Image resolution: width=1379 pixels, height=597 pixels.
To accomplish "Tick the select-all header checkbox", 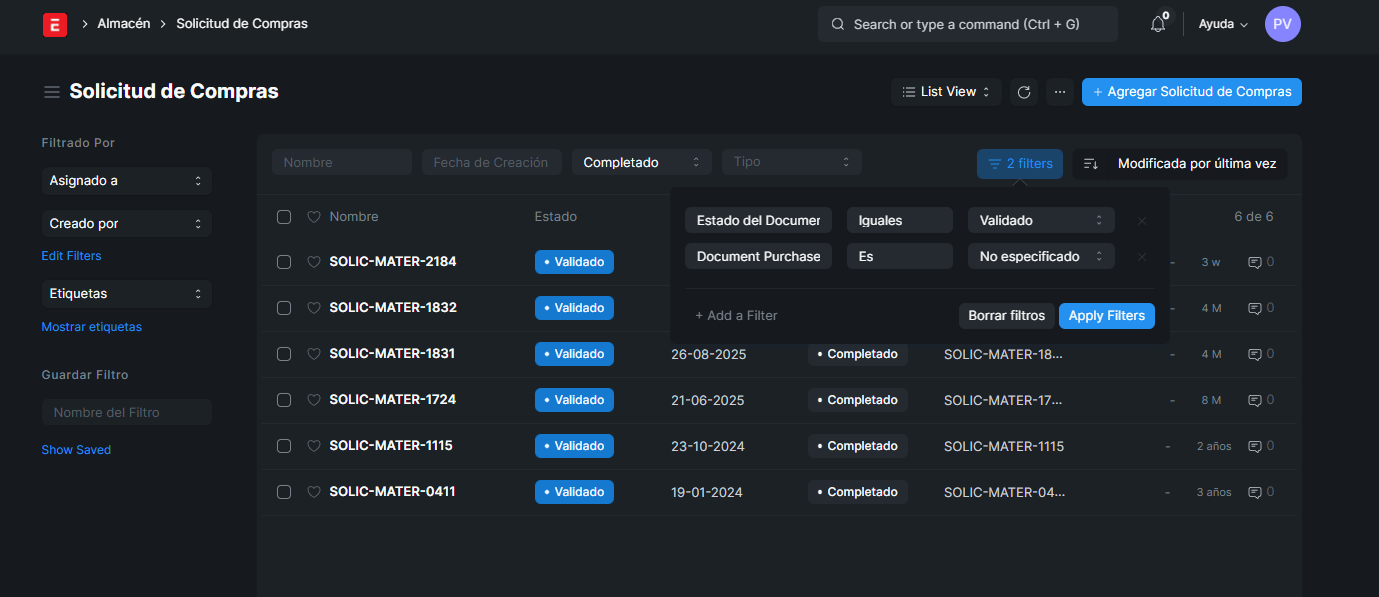I will 284,217.
